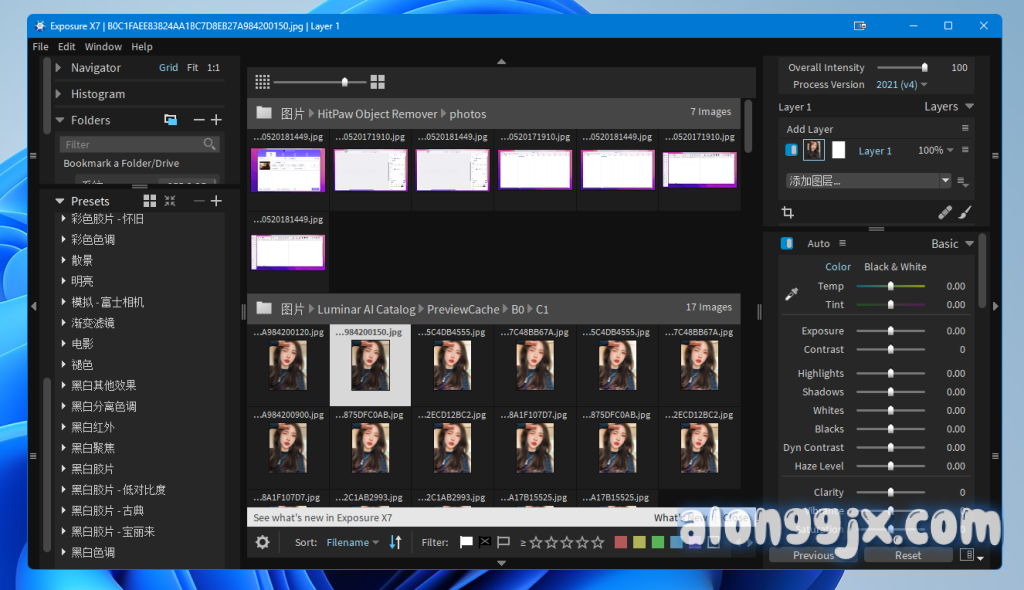Pick the white balance eyedropper
The width and height of the screenshot is (1024, 590).
tap(791, 295)
